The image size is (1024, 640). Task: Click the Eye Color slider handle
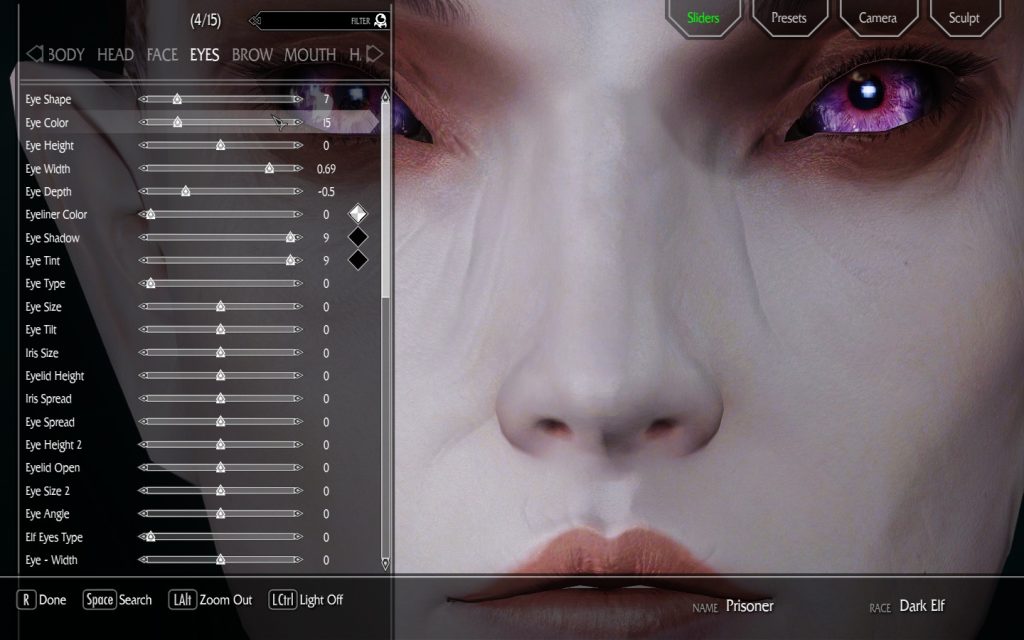(x=177, y=122)
